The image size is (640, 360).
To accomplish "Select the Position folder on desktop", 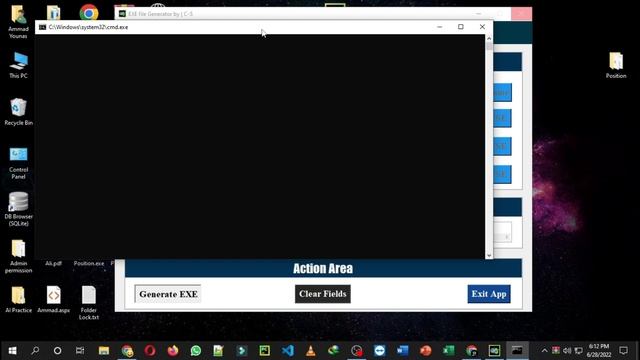I will coord(616,65).
